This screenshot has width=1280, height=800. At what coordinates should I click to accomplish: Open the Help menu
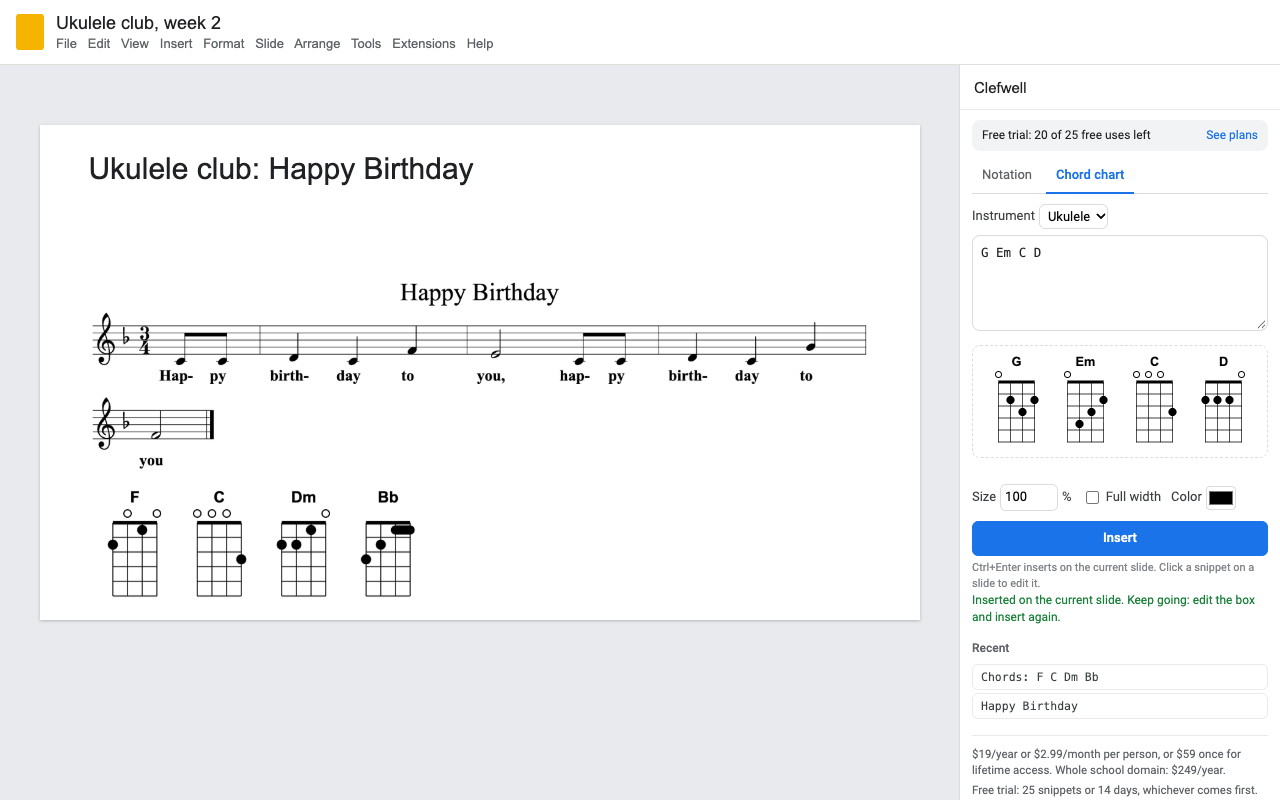480,44
